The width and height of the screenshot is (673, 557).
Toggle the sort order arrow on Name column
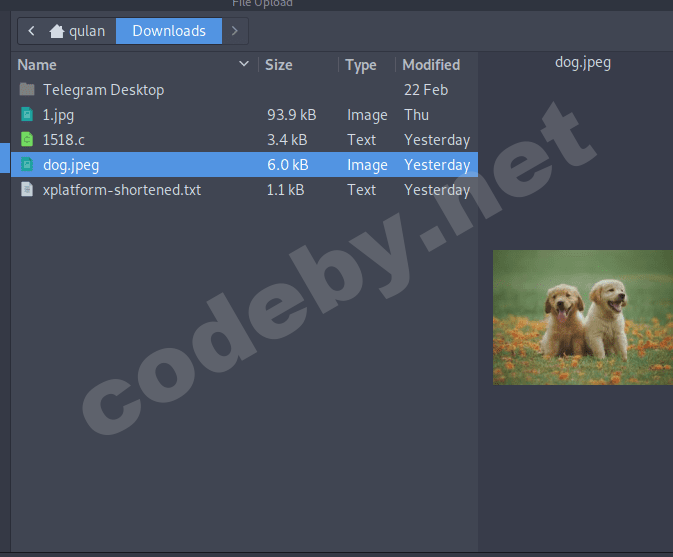(244, 64)
